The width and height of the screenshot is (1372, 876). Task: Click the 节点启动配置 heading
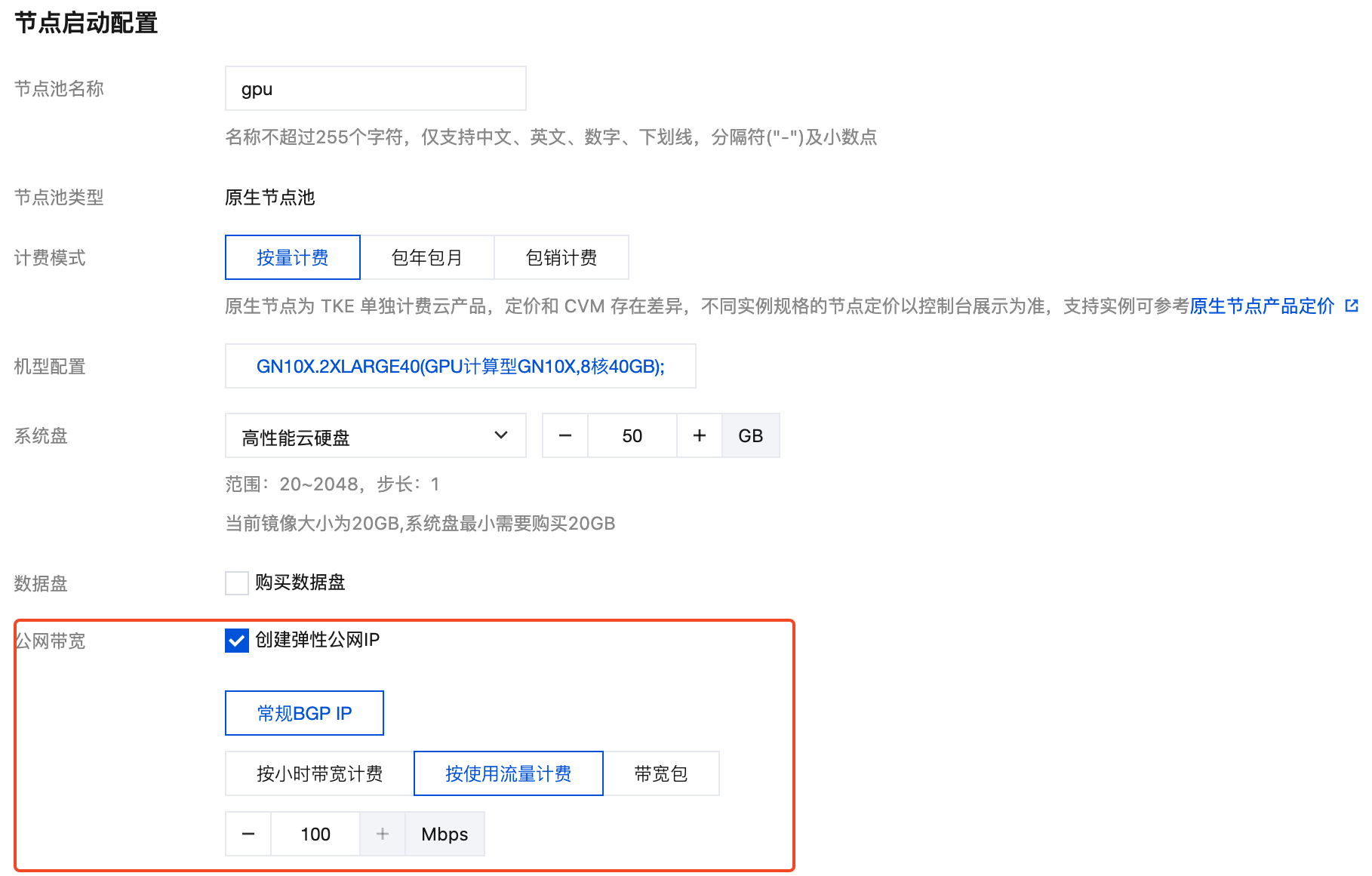click(86, 23)
